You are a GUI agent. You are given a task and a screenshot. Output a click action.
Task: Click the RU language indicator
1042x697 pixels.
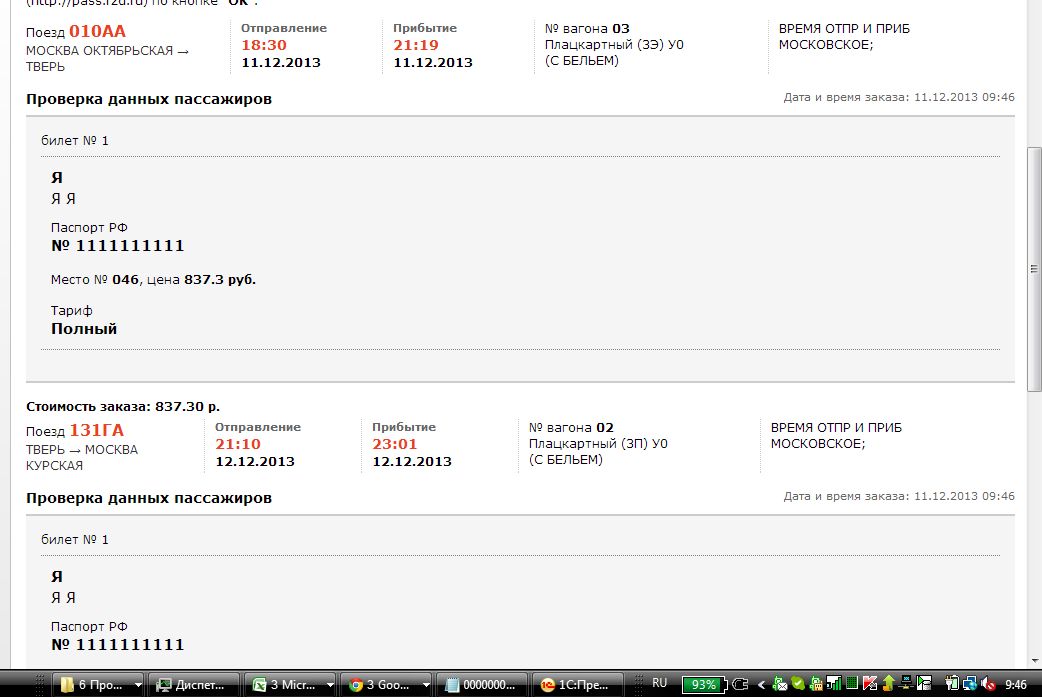tap(660, 683)
